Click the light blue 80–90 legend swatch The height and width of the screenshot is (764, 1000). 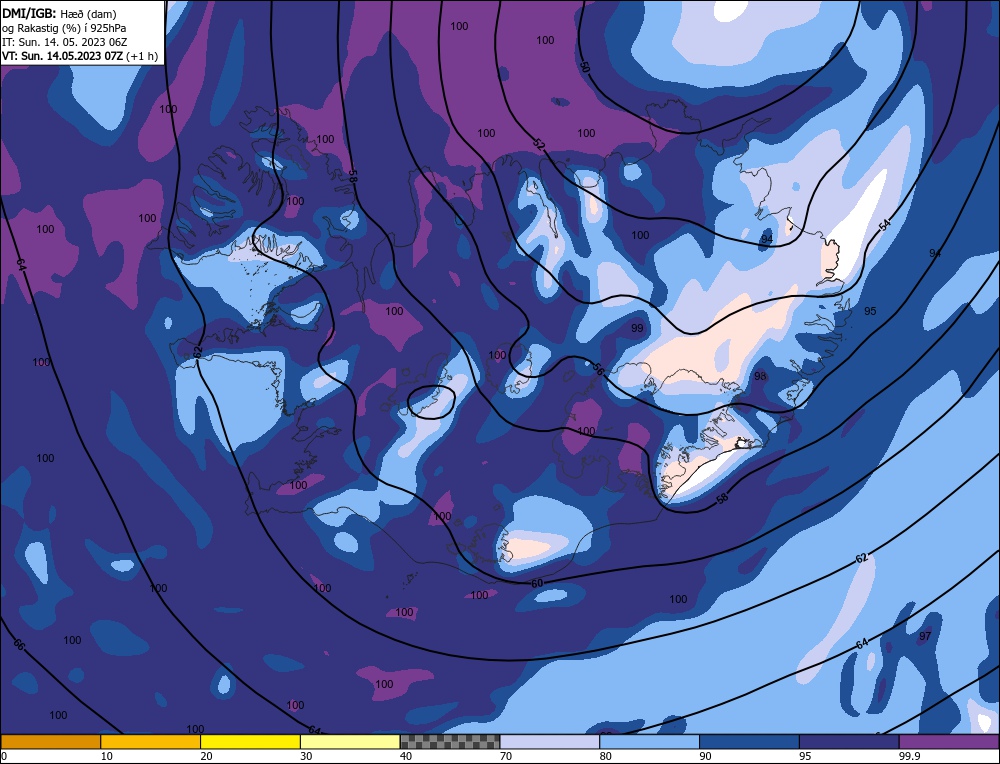pyautogui.click(x=649, y=741)
